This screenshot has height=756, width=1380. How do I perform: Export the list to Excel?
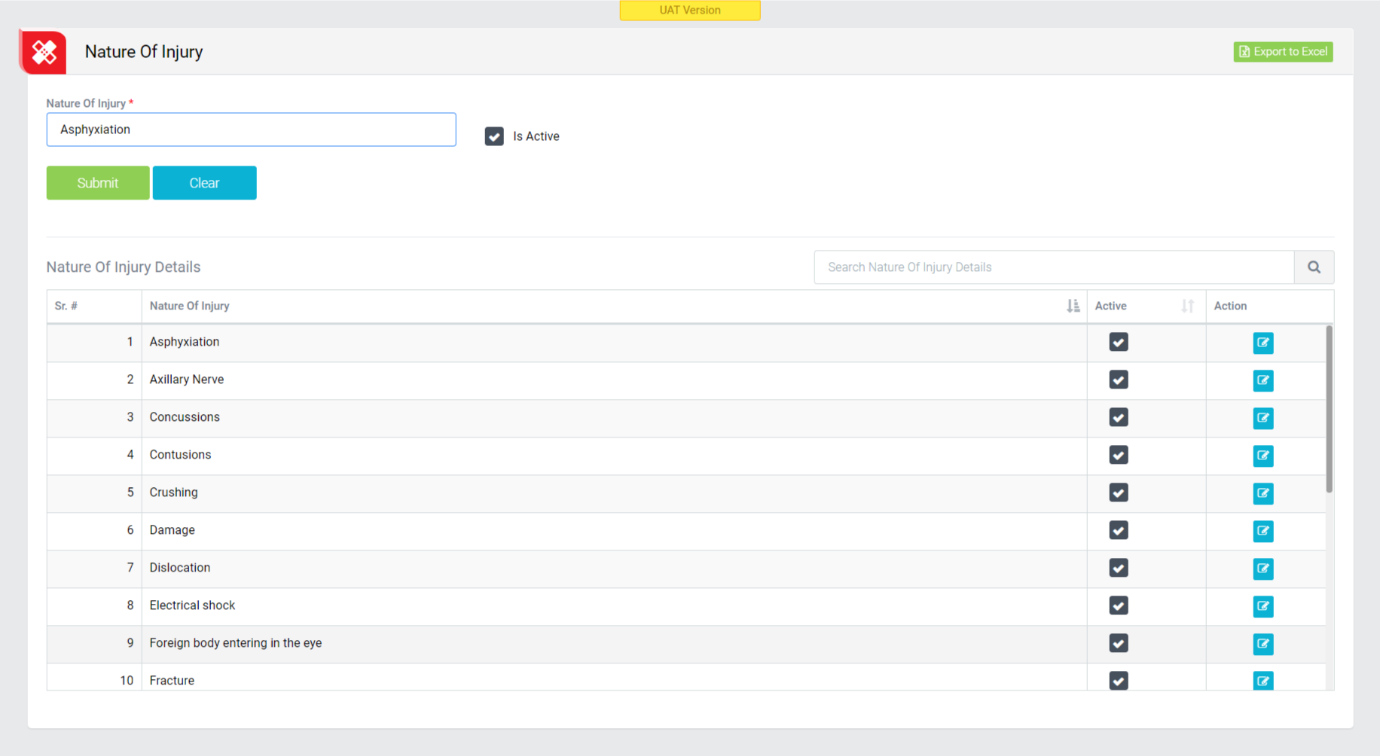tap(1283, 52)
